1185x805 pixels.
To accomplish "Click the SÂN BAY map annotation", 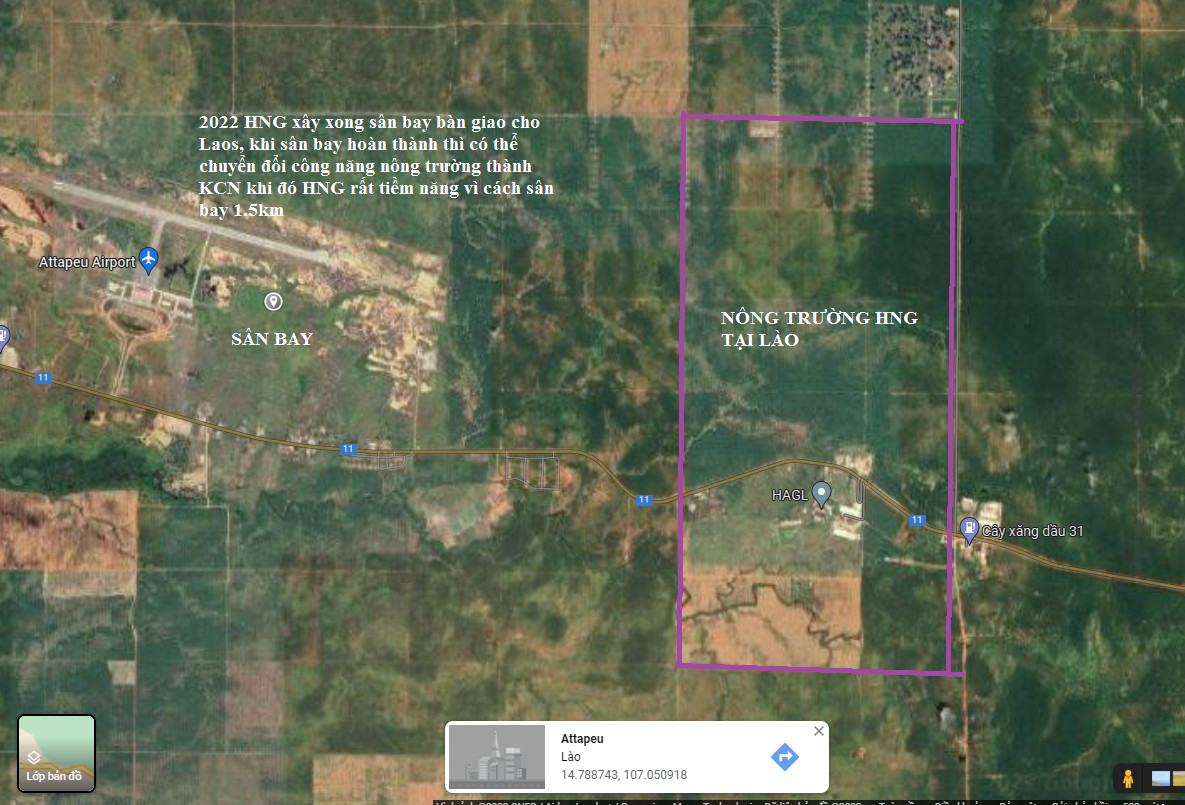I will [x=272, y=339].
